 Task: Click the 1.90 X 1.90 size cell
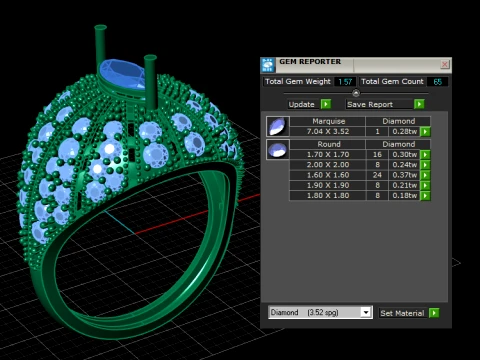pyautogui.click(x=328, y=185)
